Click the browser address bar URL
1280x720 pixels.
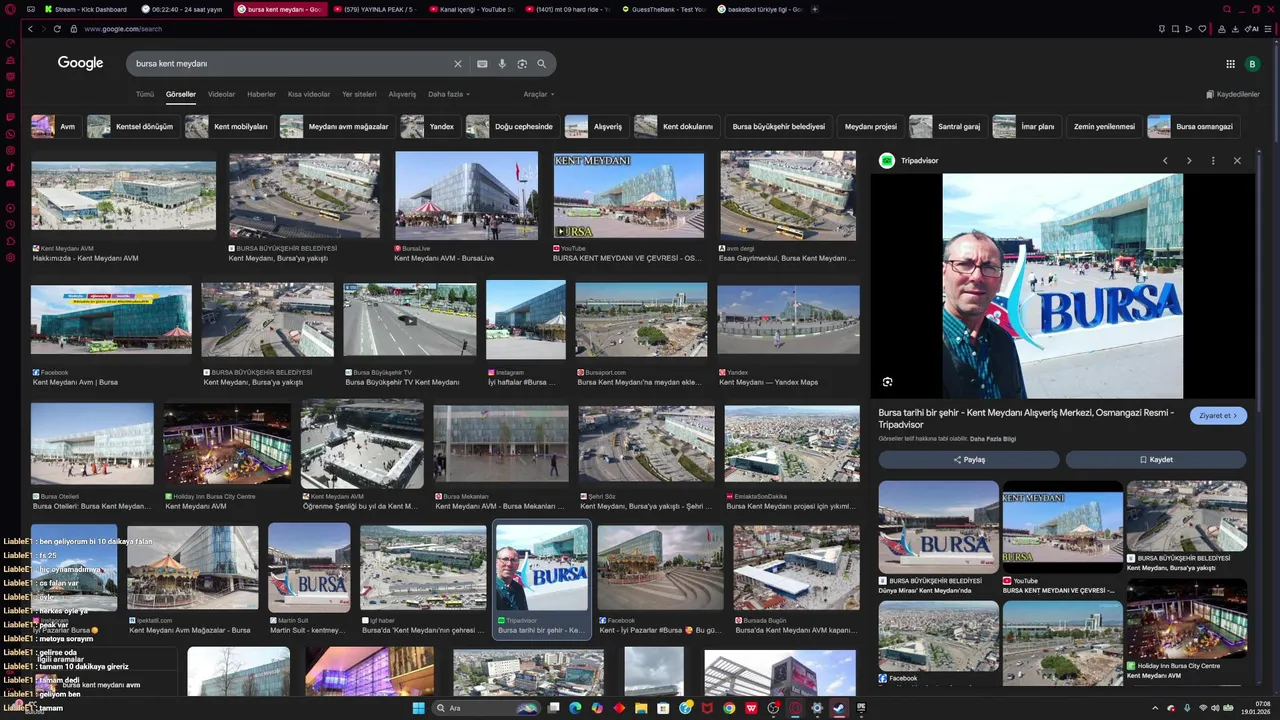pyautogui.click(x=123, y=29)
